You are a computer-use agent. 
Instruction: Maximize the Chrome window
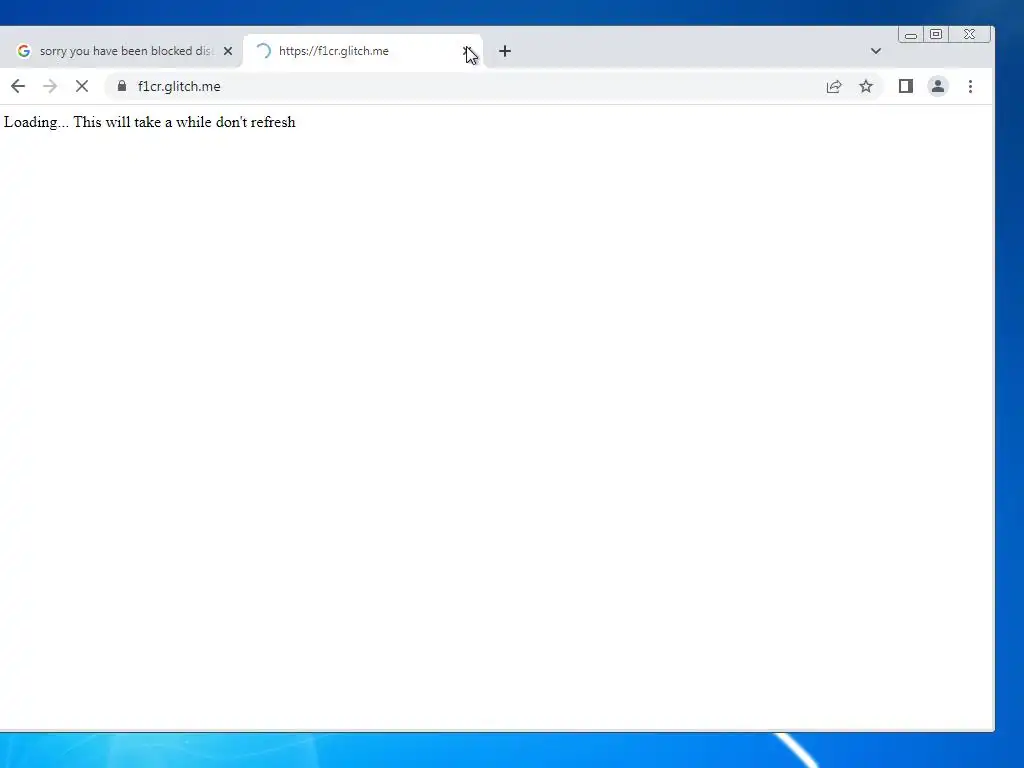[x=936, y=35]
